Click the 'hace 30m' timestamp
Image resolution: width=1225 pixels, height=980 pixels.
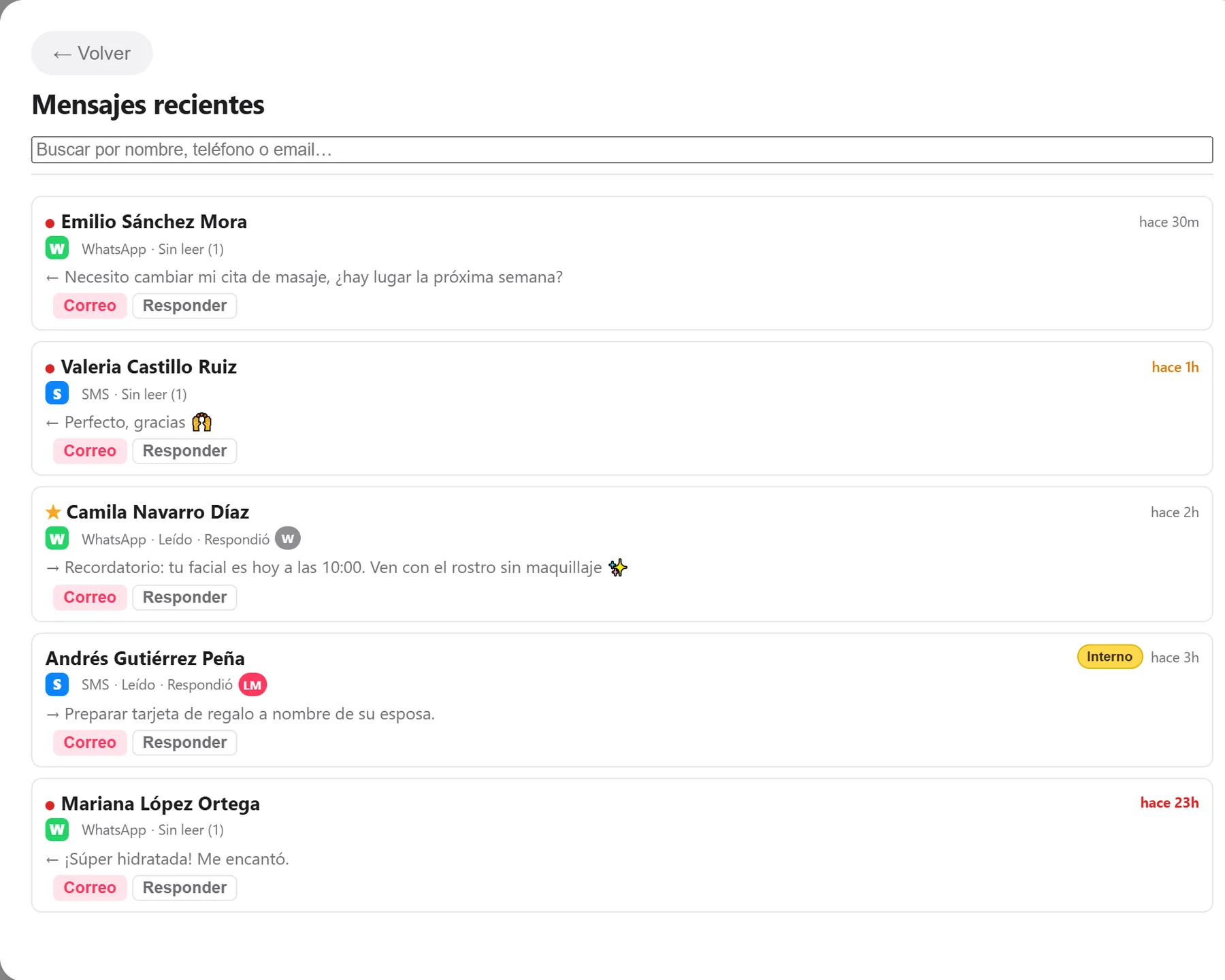click(x=1169, y=222)
